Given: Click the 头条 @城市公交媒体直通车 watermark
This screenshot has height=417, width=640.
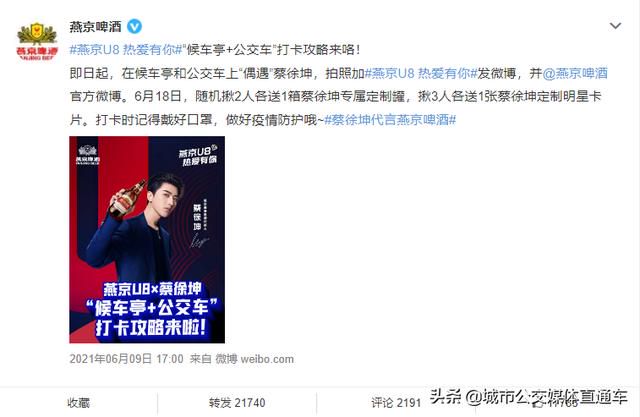Looking at the screenshot, I should click(x=529, y=396).
